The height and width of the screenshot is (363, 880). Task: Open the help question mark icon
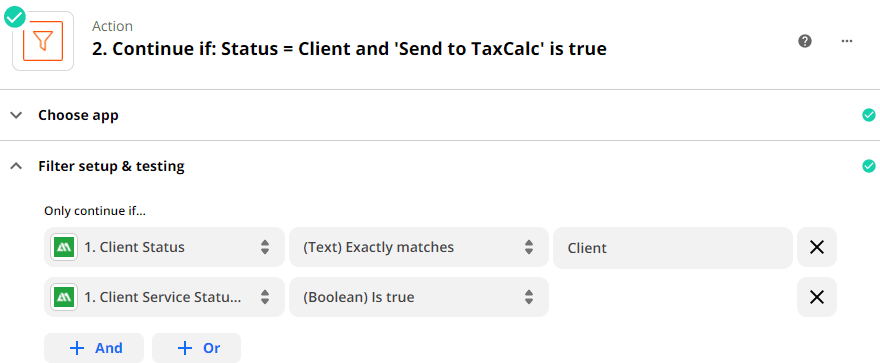pyautogui.click(x=805, y=41)
